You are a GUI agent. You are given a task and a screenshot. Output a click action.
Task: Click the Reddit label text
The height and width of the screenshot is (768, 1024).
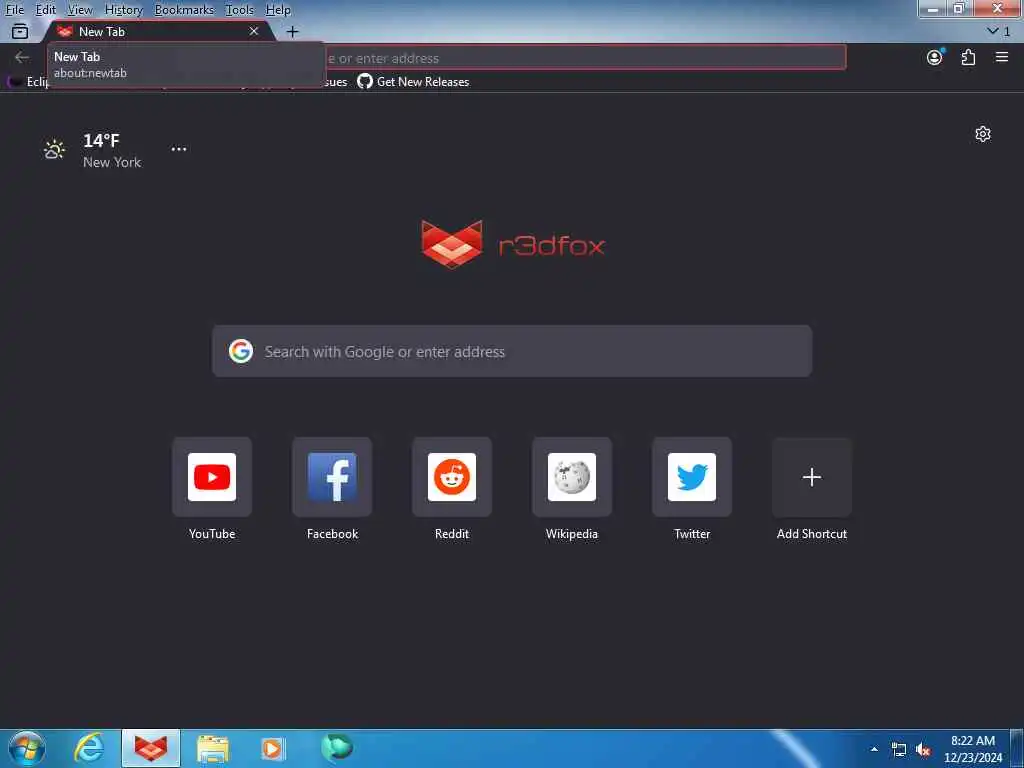[x=452, y=534]
